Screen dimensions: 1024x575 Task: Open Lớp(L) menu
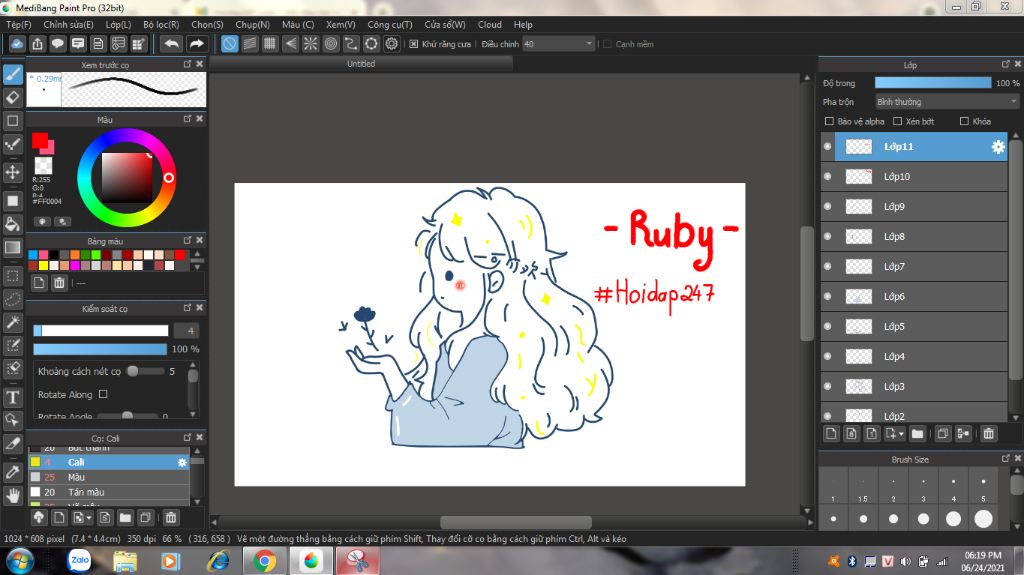[118, 25]
